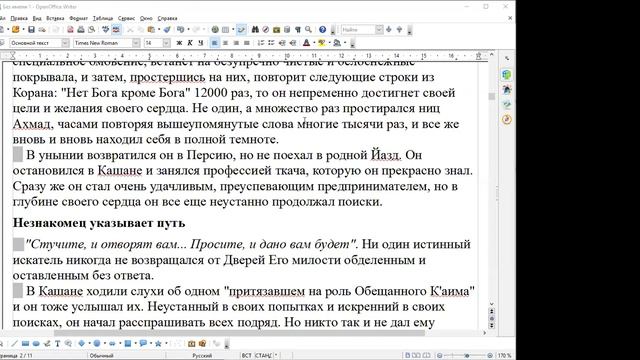Screen dimensions: 640x360
Task: Open the Таблица menu
Action: pos(102,18)
